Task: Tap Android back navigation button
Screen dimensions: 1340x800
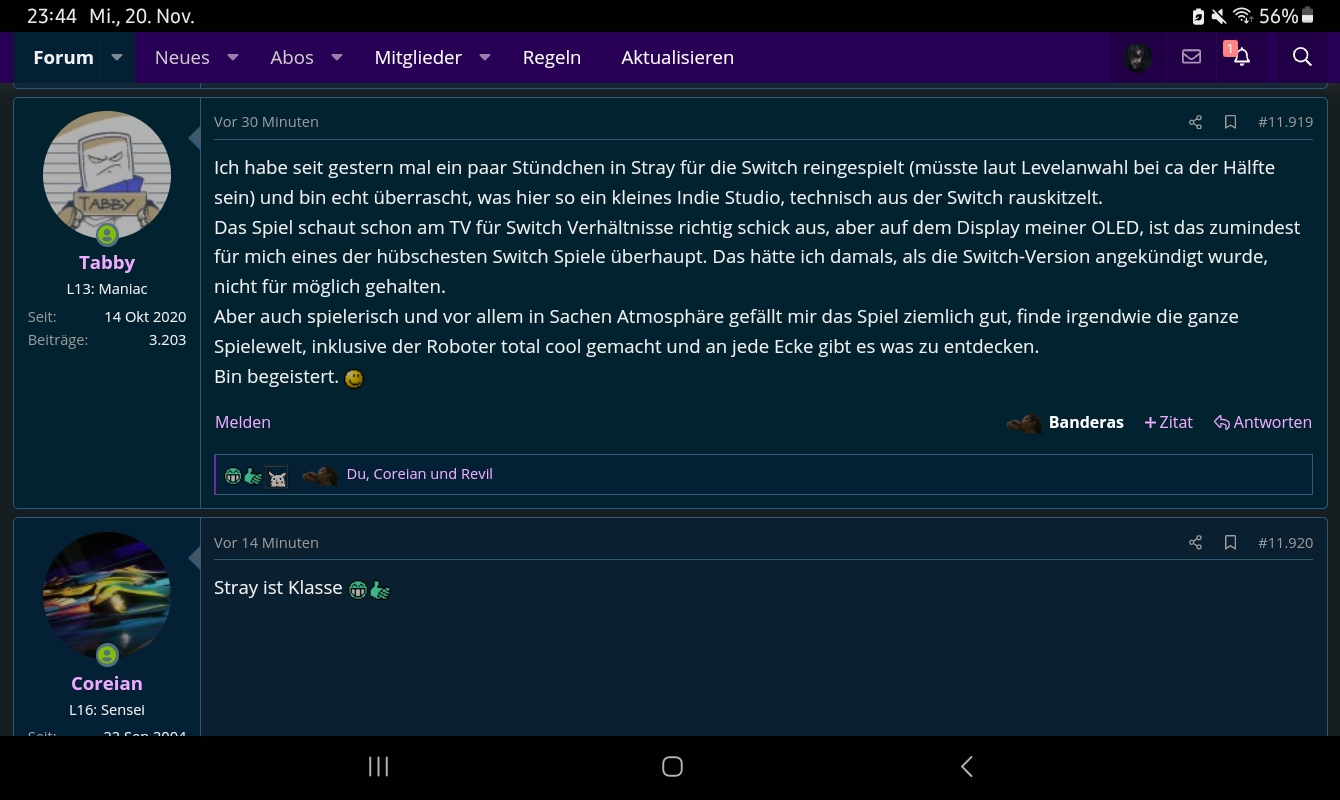Action: point(966,767)
